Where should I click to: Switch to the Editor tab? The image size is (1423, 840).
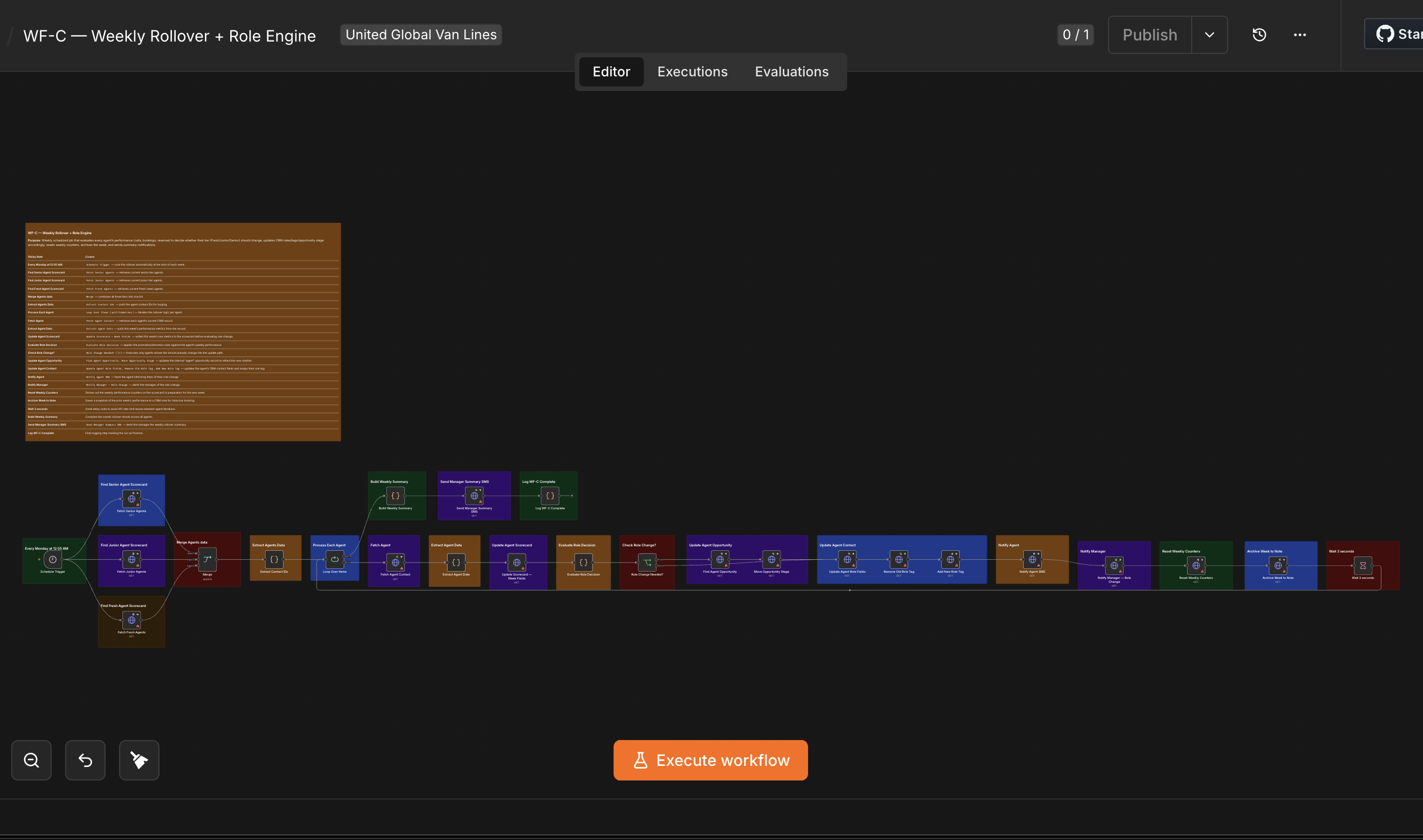point(611,71)
